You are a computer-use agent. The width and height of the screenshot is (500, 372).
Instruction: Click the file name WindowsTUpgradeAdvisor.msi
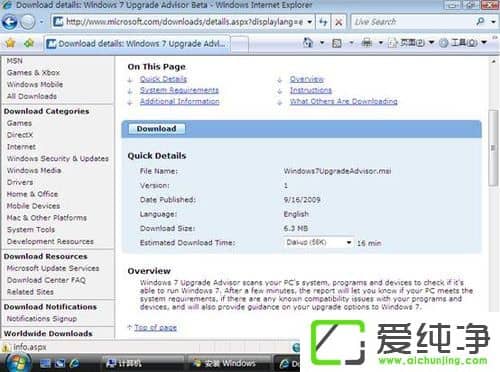[x=337, y=171]
